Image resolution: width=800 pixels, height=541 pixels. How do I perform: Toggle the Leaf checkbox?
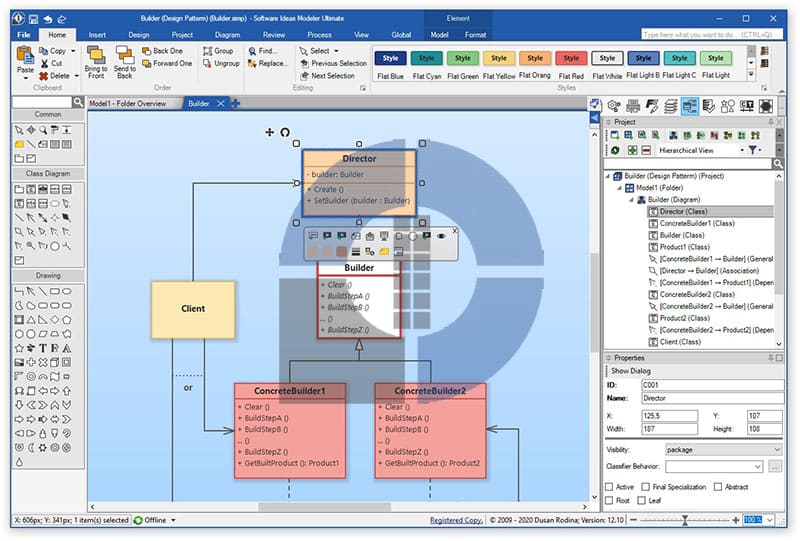[642, 501]
